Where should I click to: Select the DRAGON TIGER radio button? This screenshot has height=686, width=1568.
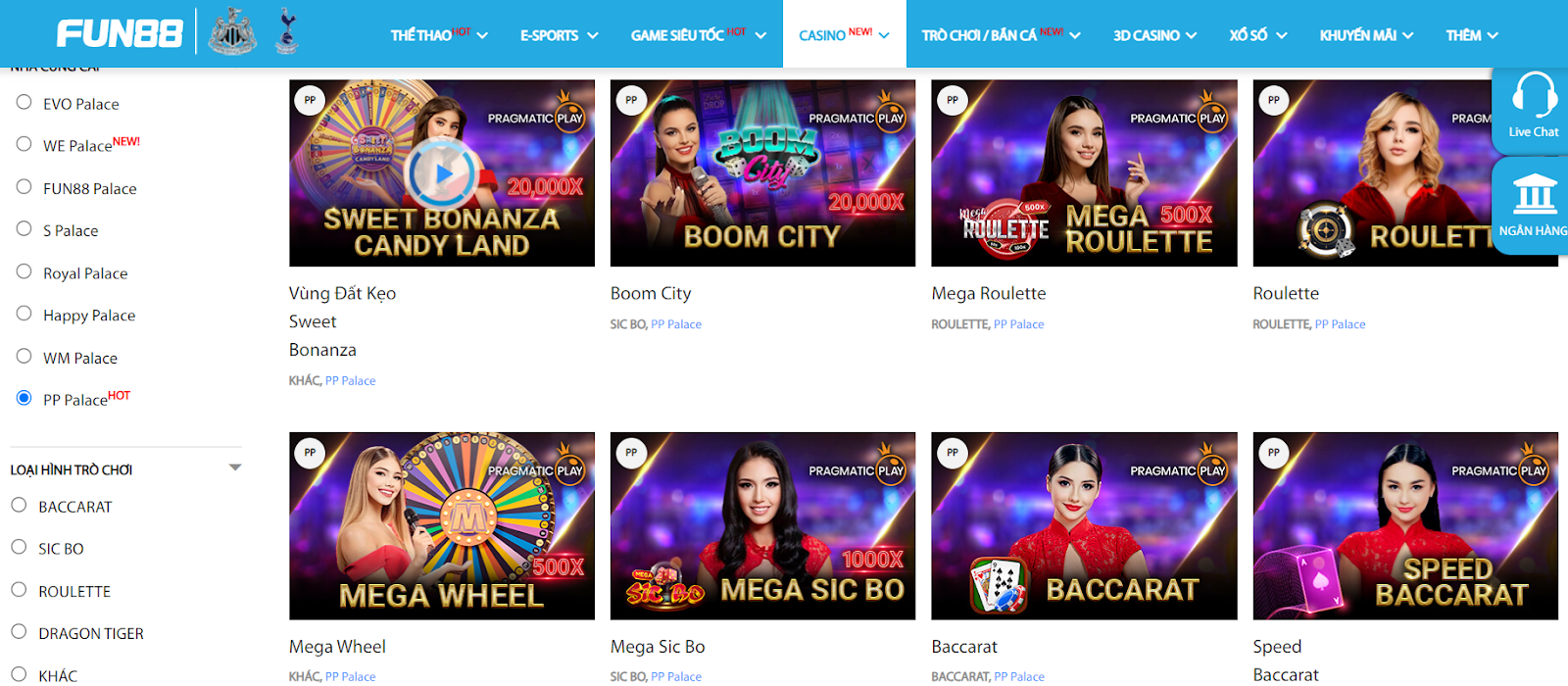point(19,632)
